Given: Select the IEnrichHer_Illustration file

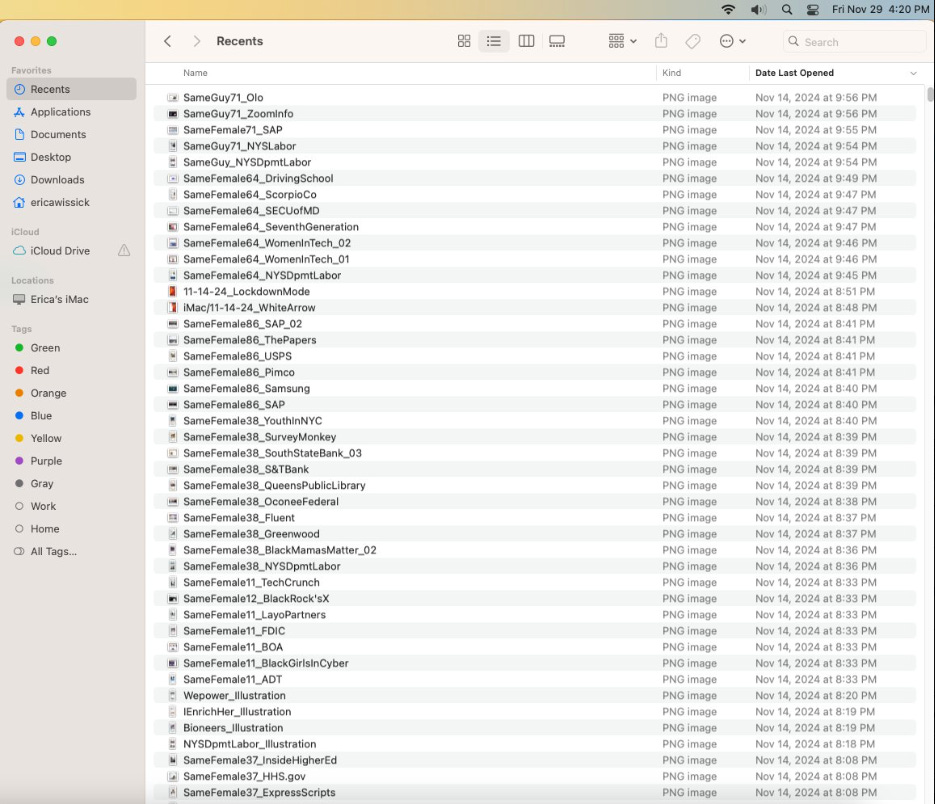Looking at the screenshot, I should (535, 712).
